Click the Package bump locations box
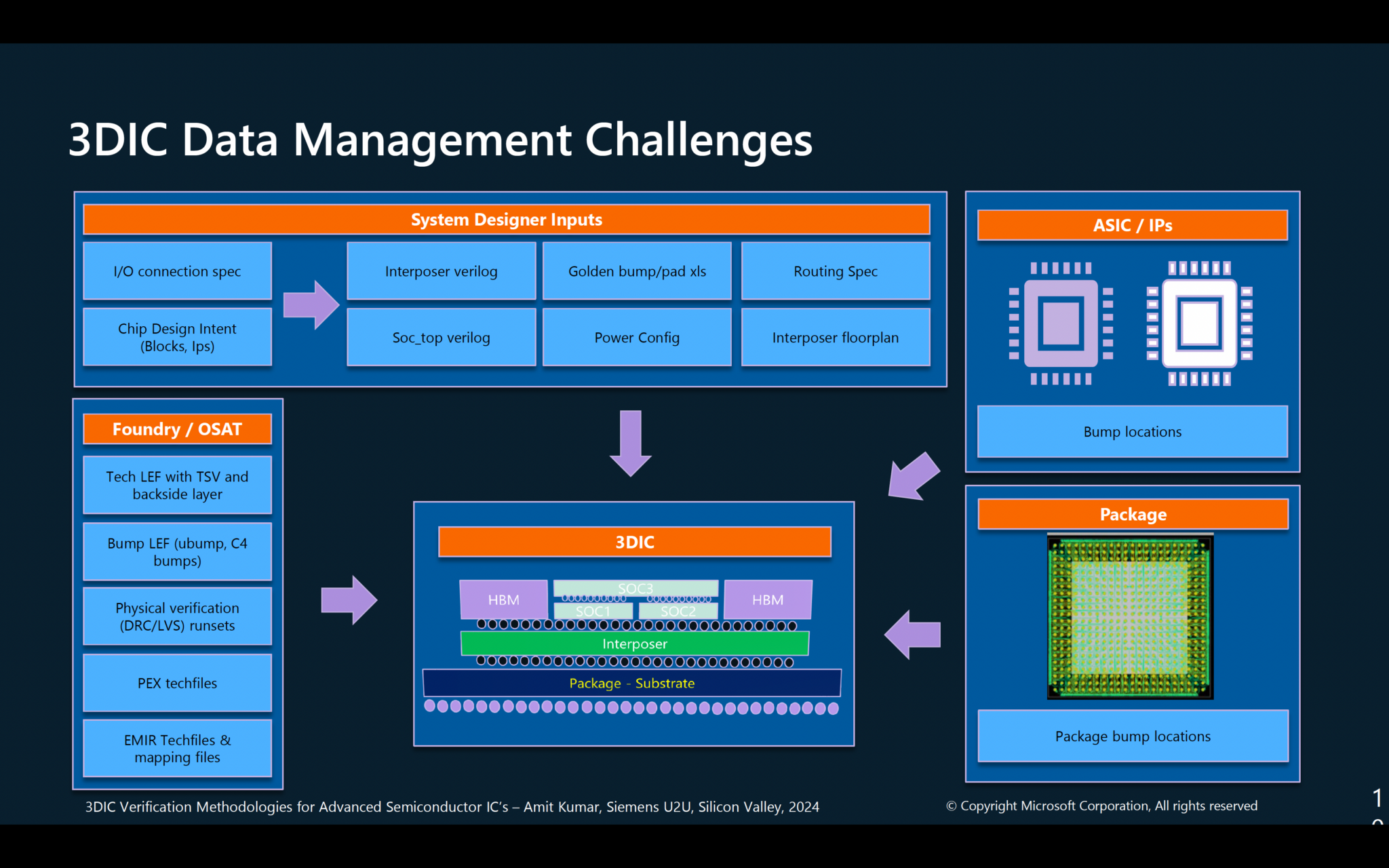The height and width of the screenshot is (868, 1389). (x=1133, y=736)
